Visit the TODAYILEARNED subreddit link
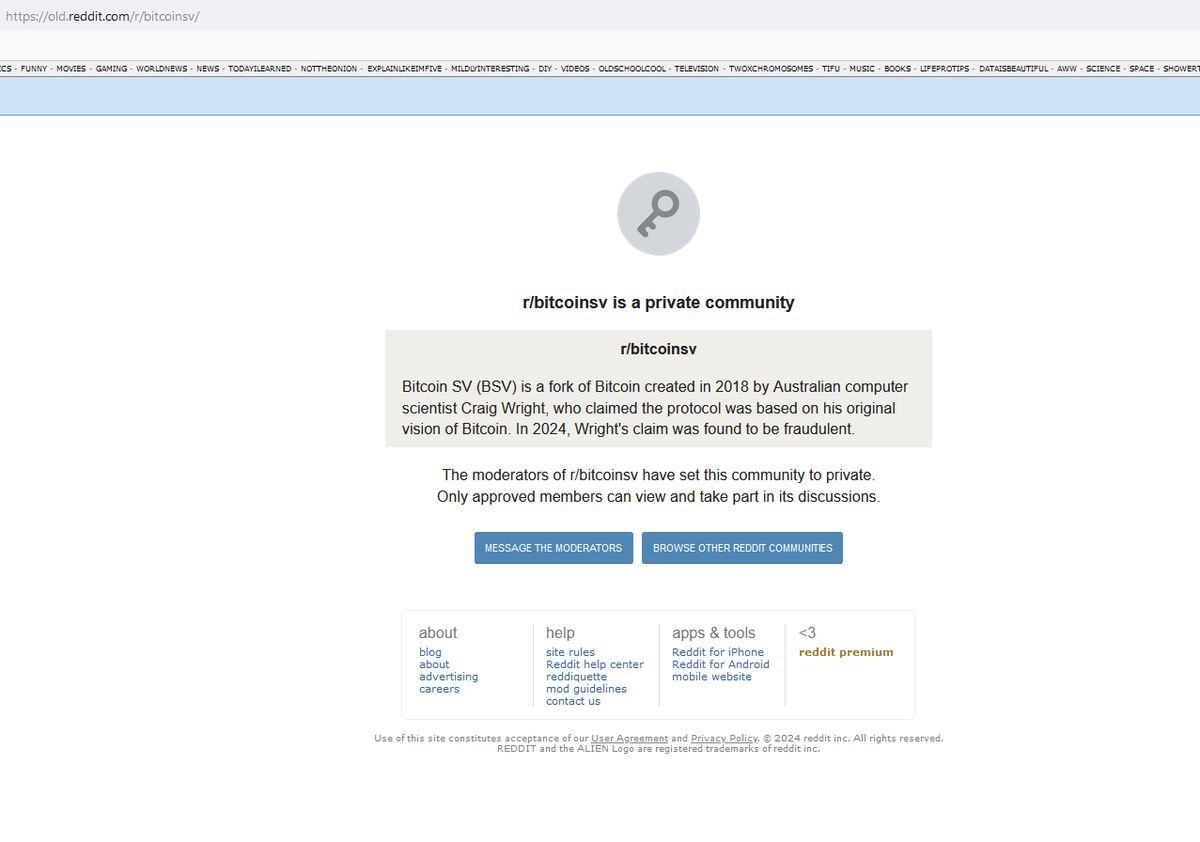The image size is (1200, 842). [260, 69]
